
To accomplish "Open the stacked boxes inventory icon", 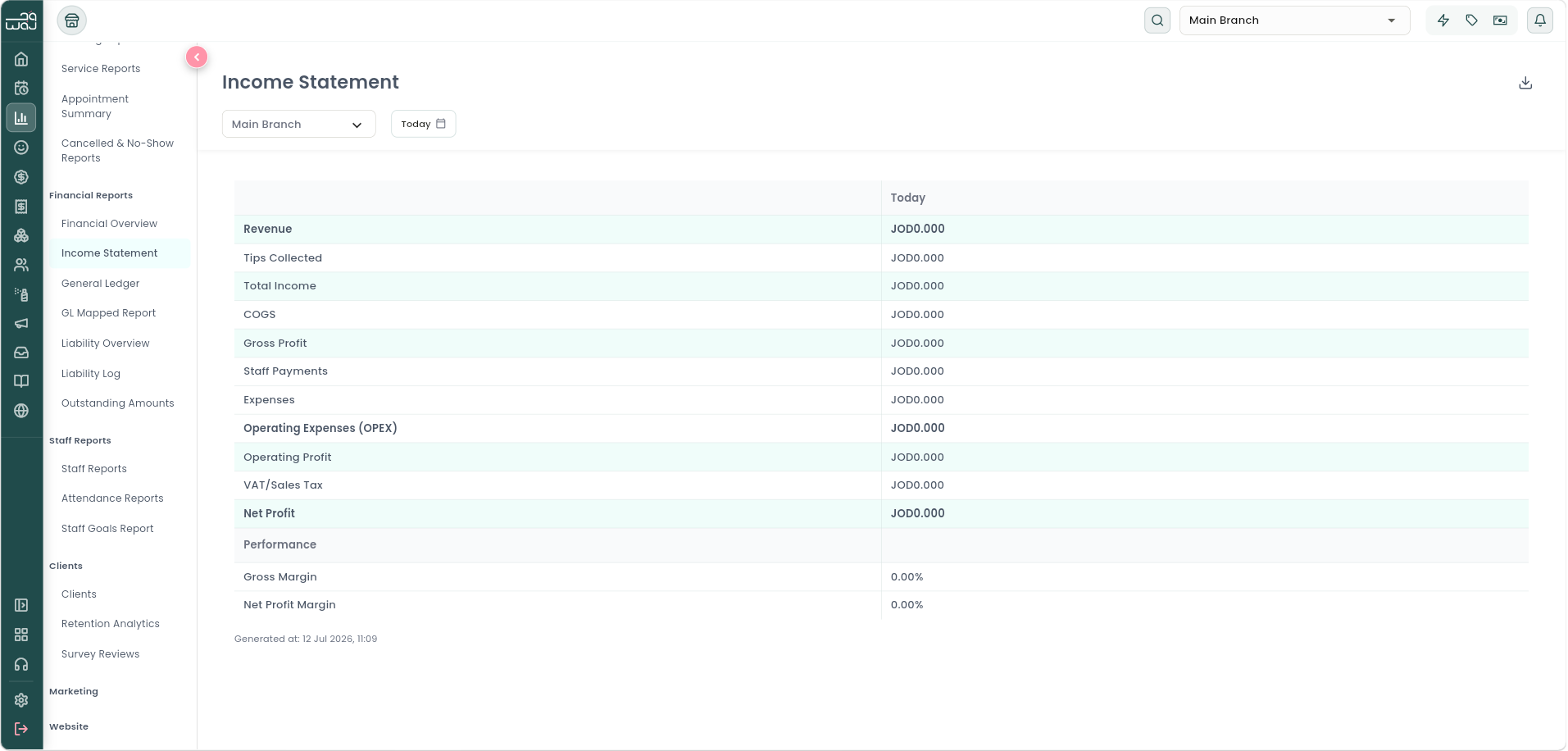I will point(21,235).
